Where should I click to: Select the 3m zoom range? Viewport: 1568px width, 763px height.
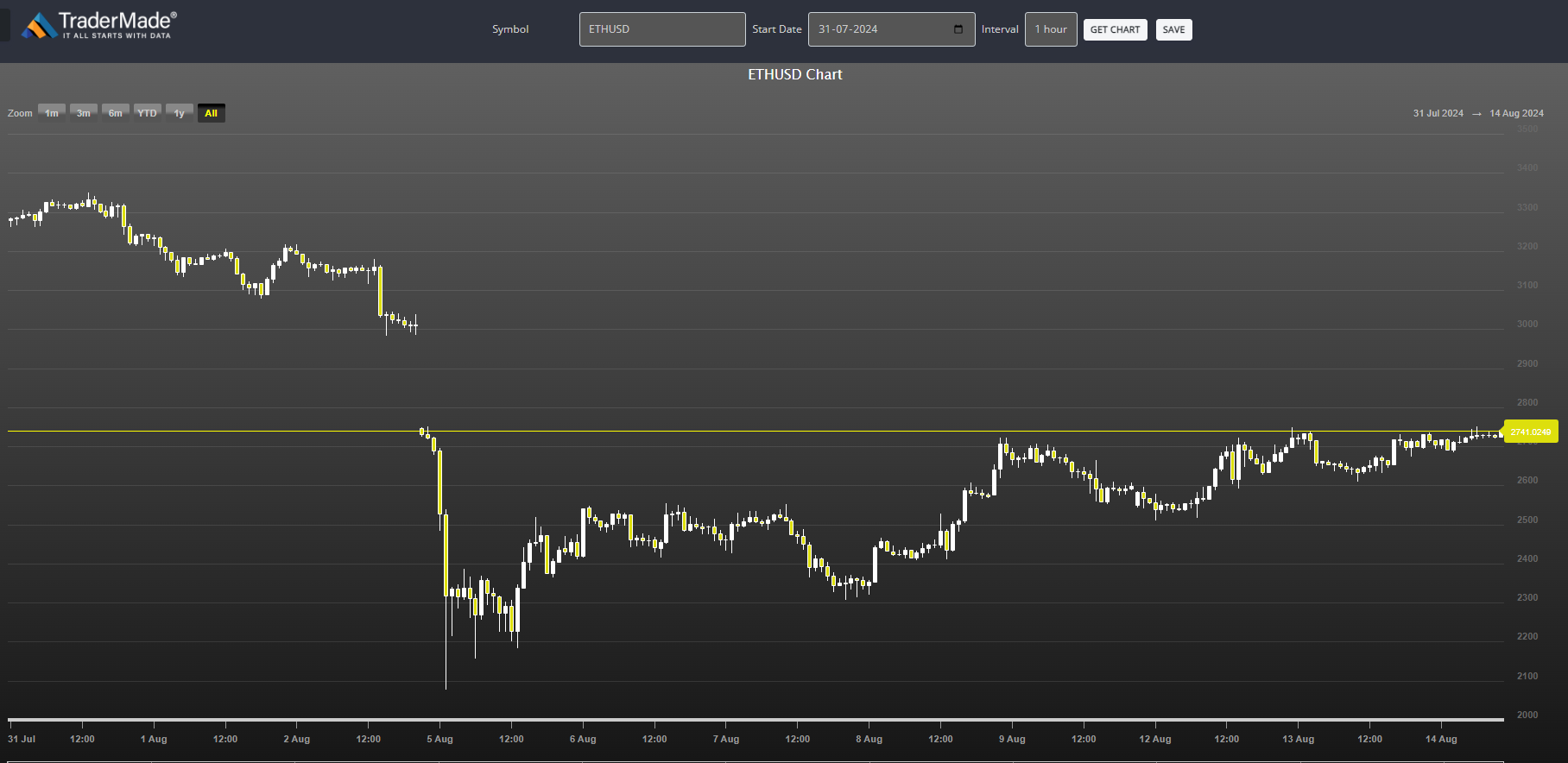click(x=84, y=113)
